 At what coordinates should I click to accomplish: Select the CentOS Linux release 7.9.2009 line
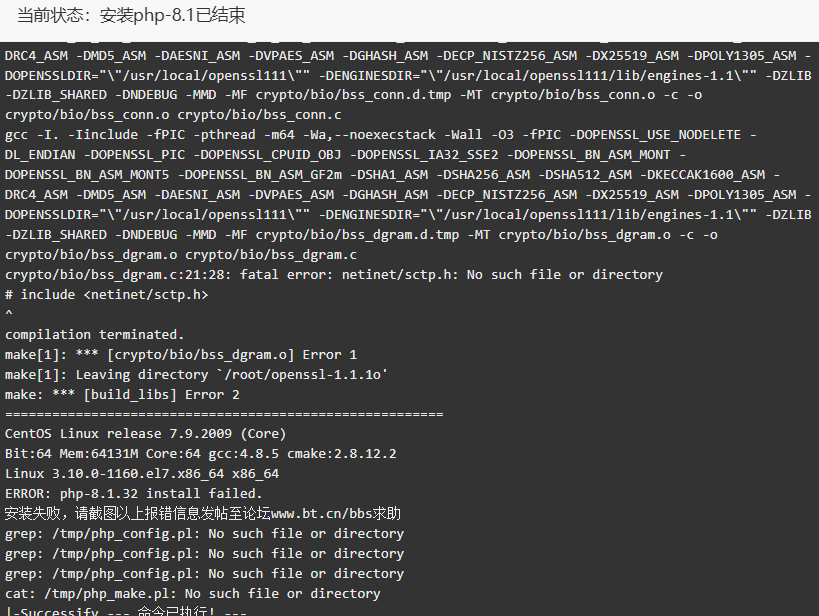coord(146,434)
